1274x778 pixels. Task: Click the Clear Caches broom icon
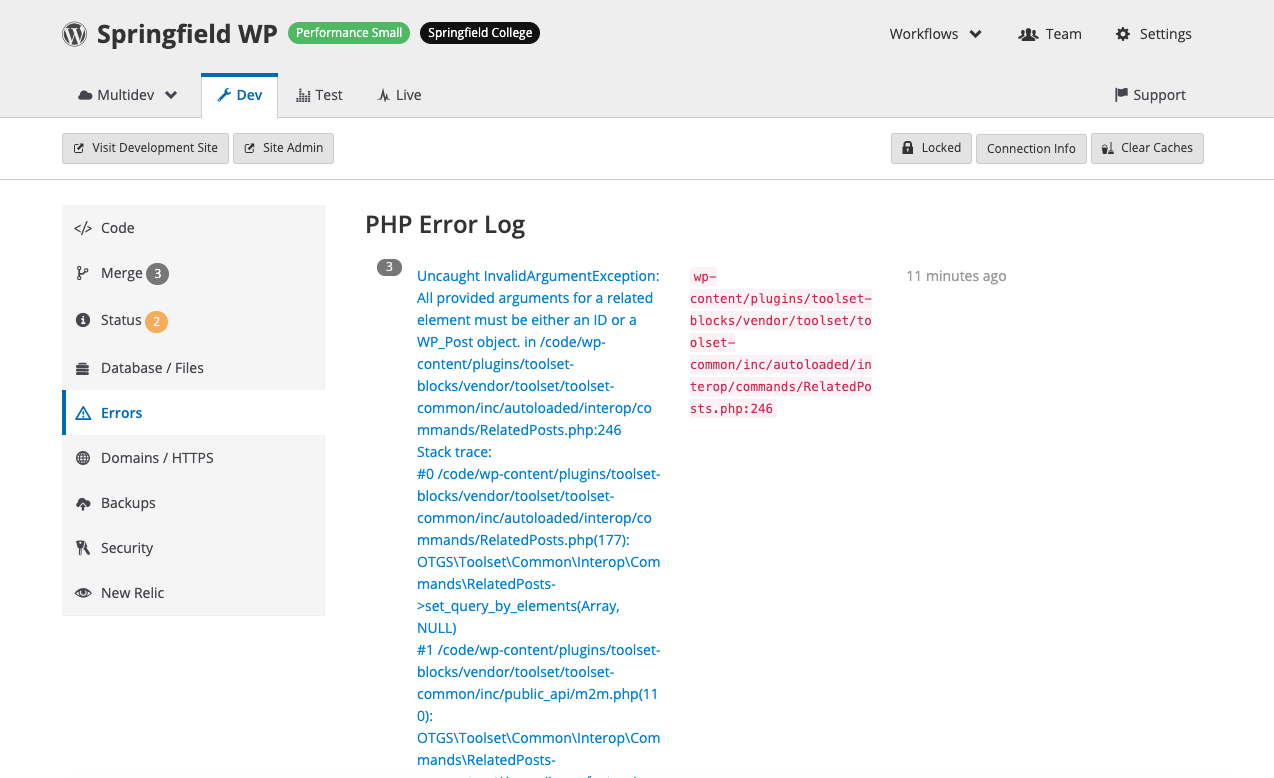tap(1108, 148)
